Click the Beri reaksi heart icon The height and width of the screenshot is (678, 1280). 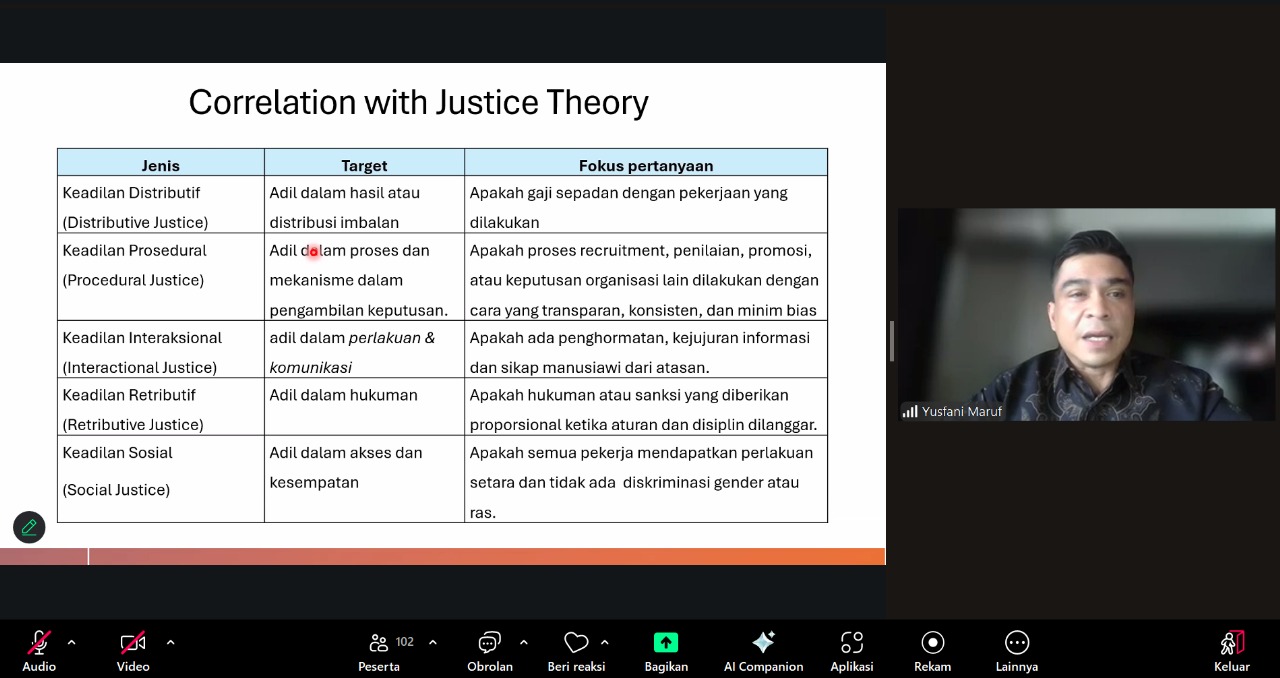[576, 643]
